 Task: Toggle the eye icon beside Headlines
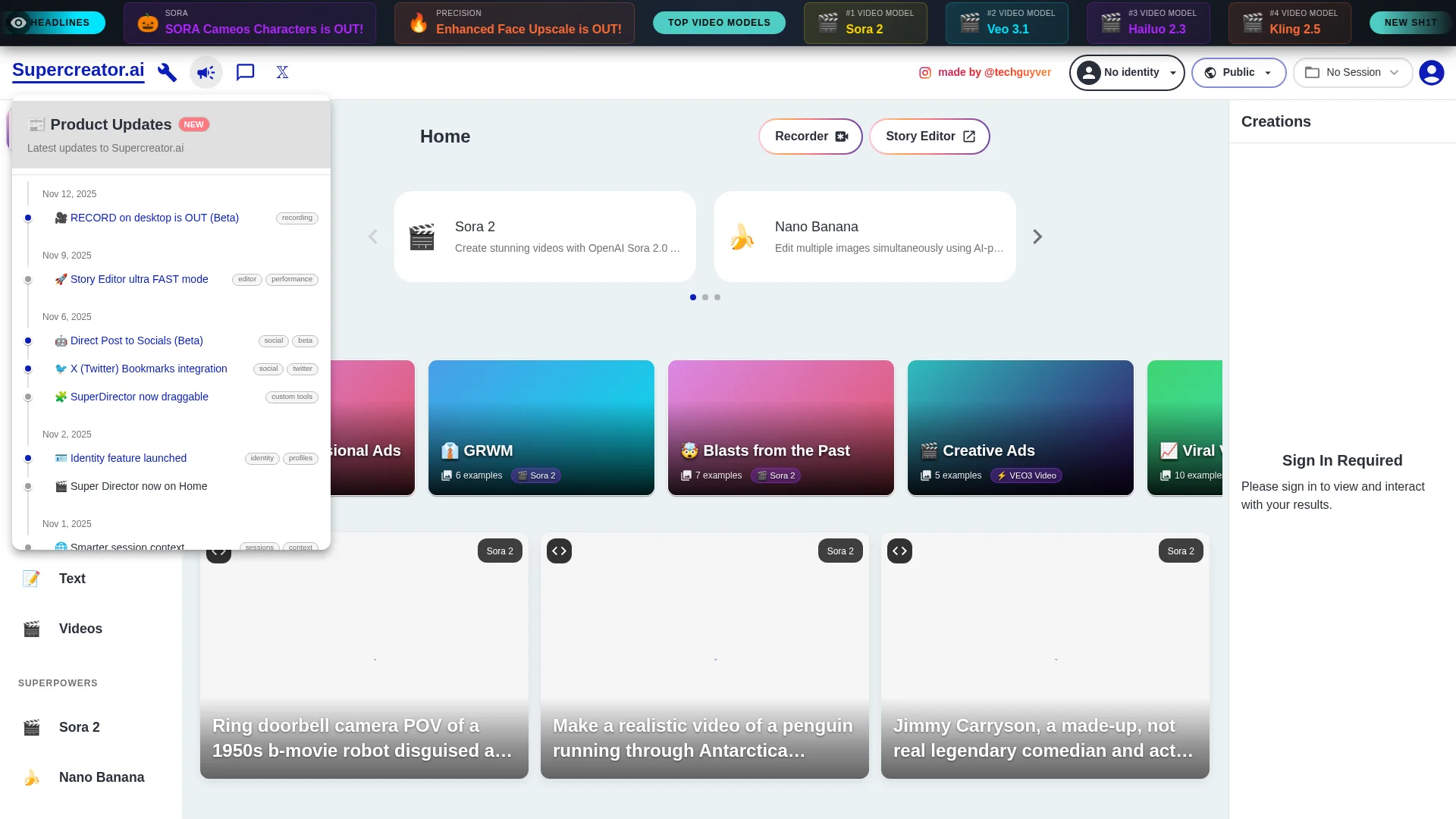18,23
